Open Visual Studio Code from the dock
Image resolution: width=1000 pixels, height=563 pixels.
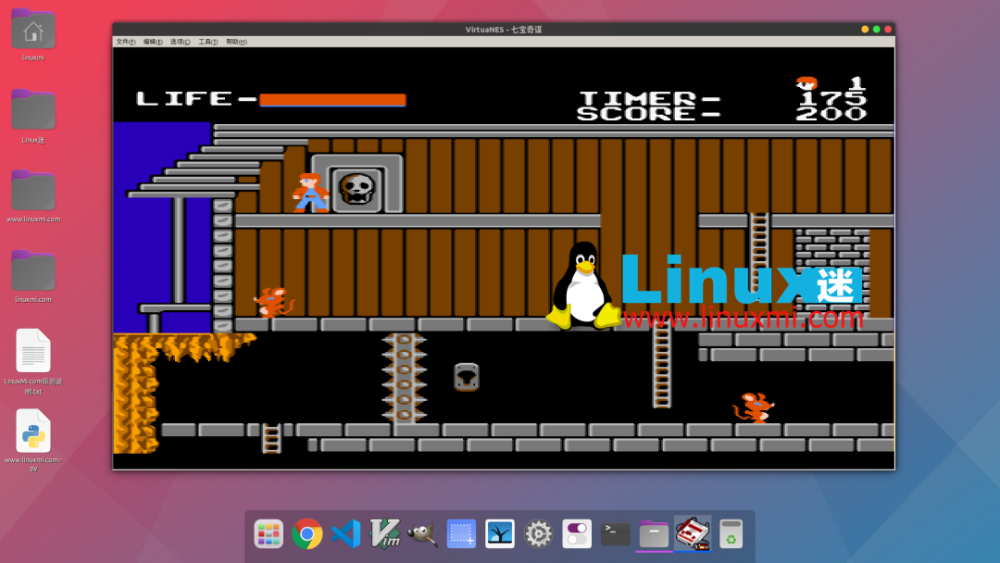coord(346,534)
